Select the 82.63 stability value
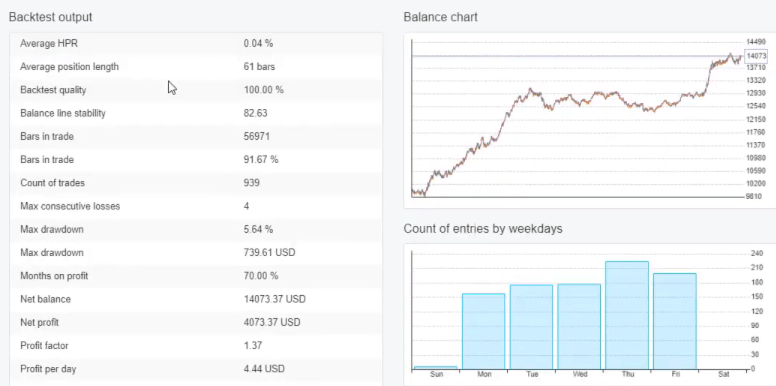The width and height of the screenshot is (776, 386). point(255,113)
